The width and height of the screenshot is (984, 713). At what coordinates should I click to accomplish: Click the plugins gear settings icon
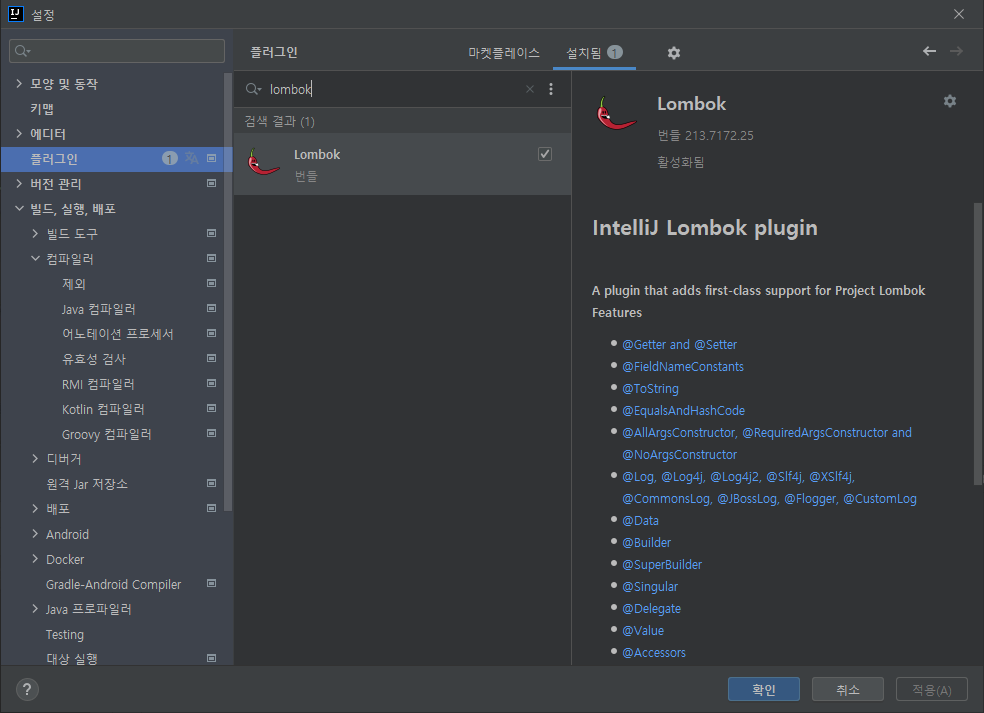pyautogui.click(x=673, y=53)
